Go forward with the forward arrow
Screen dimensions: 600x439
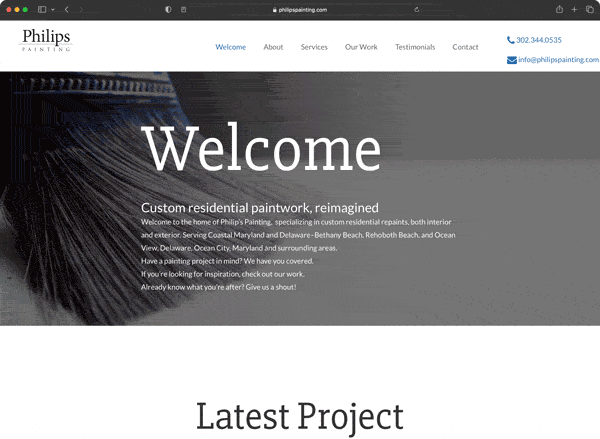[x=81, y=10]
